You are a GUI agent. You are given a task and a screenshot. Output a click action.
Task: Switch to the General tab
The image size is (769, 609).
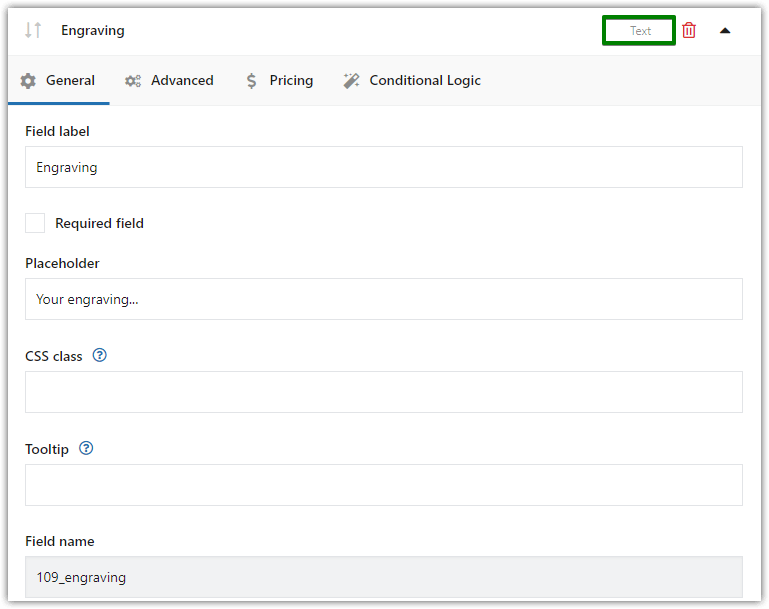(x=58, y=80)
